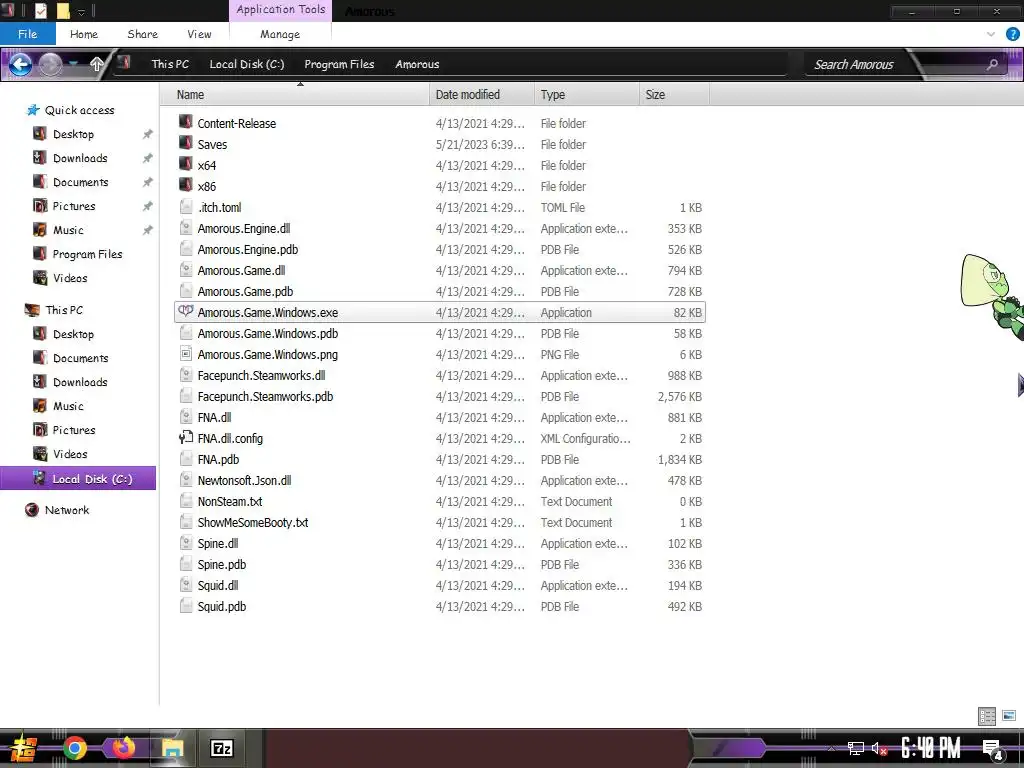Open the muted volume tray icon

(879, 748)
